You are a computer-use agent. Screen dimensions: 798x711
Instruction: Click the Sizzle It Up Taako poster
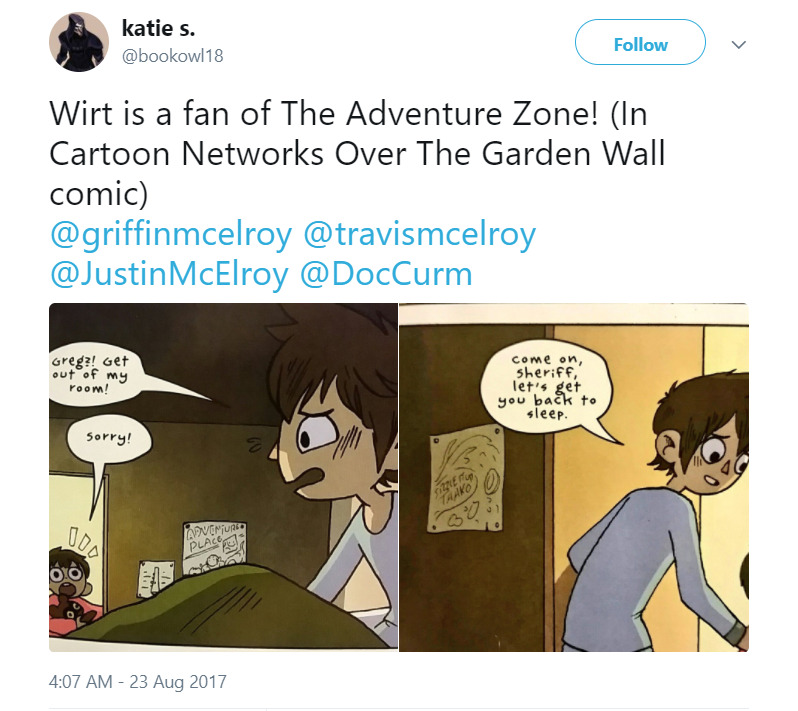466,479
